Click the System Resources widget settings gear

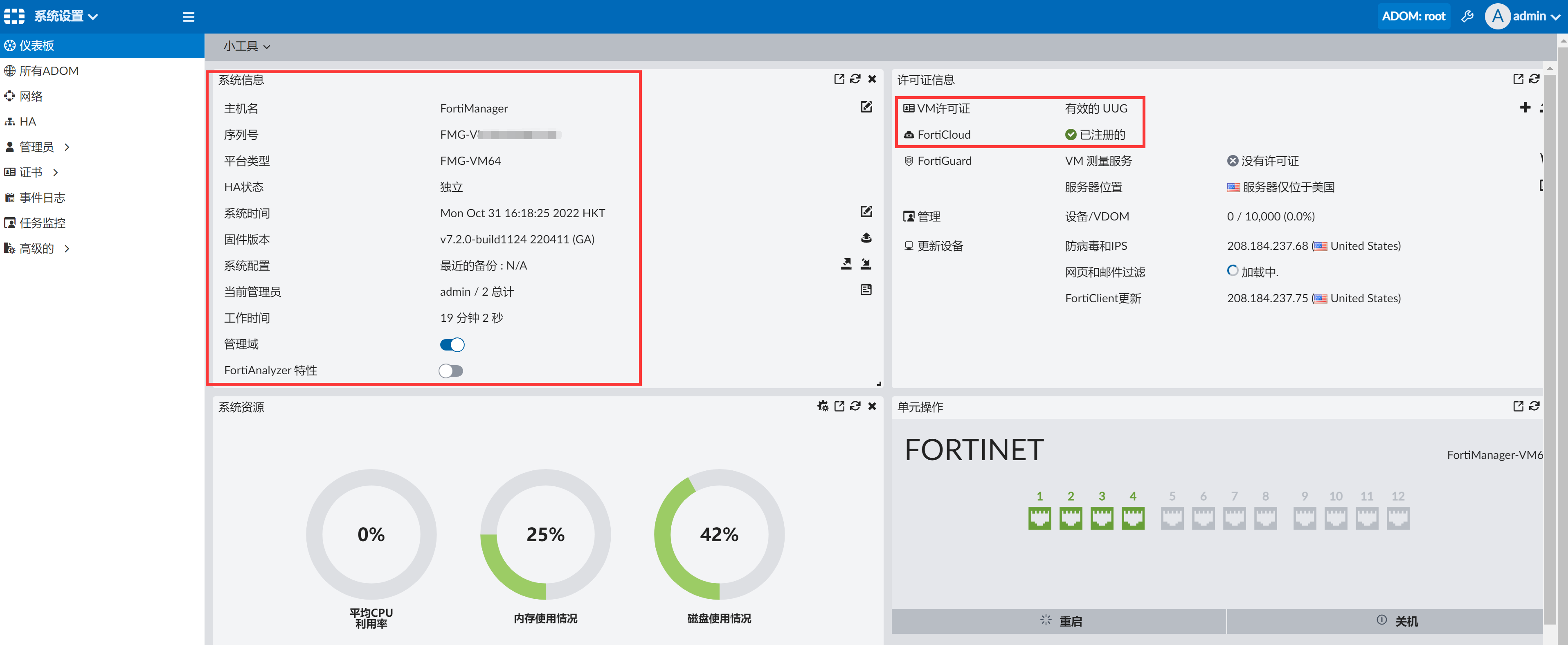pyautogui.click(x=822, y=406)
